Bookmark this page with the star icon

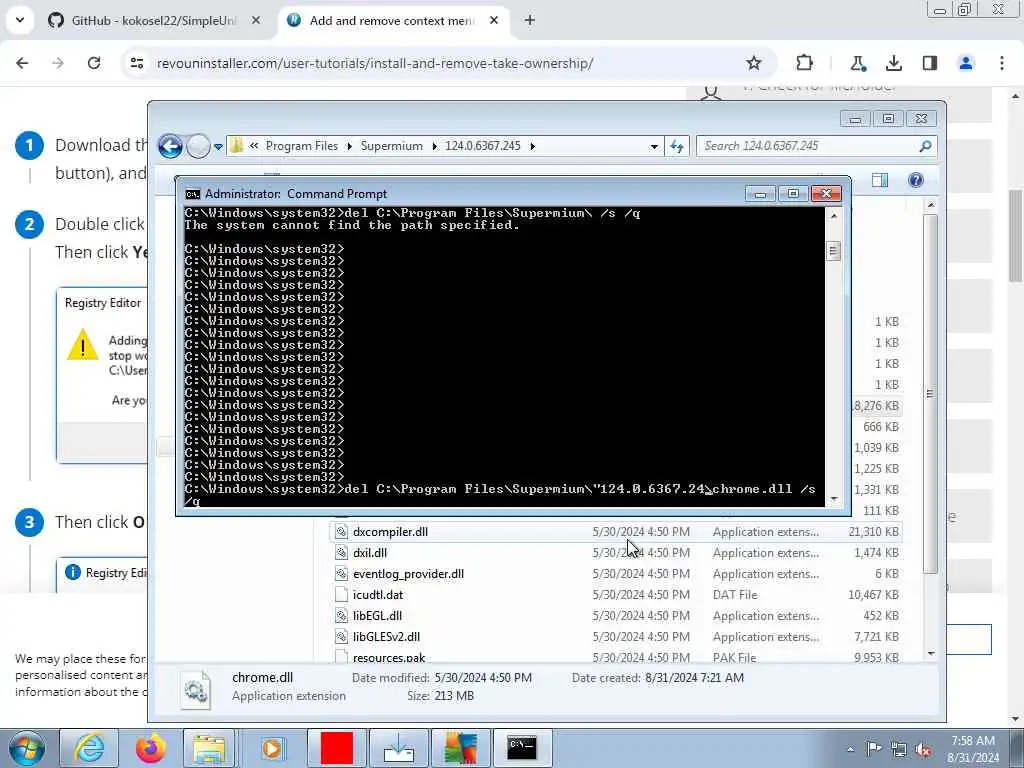point(754,63)
